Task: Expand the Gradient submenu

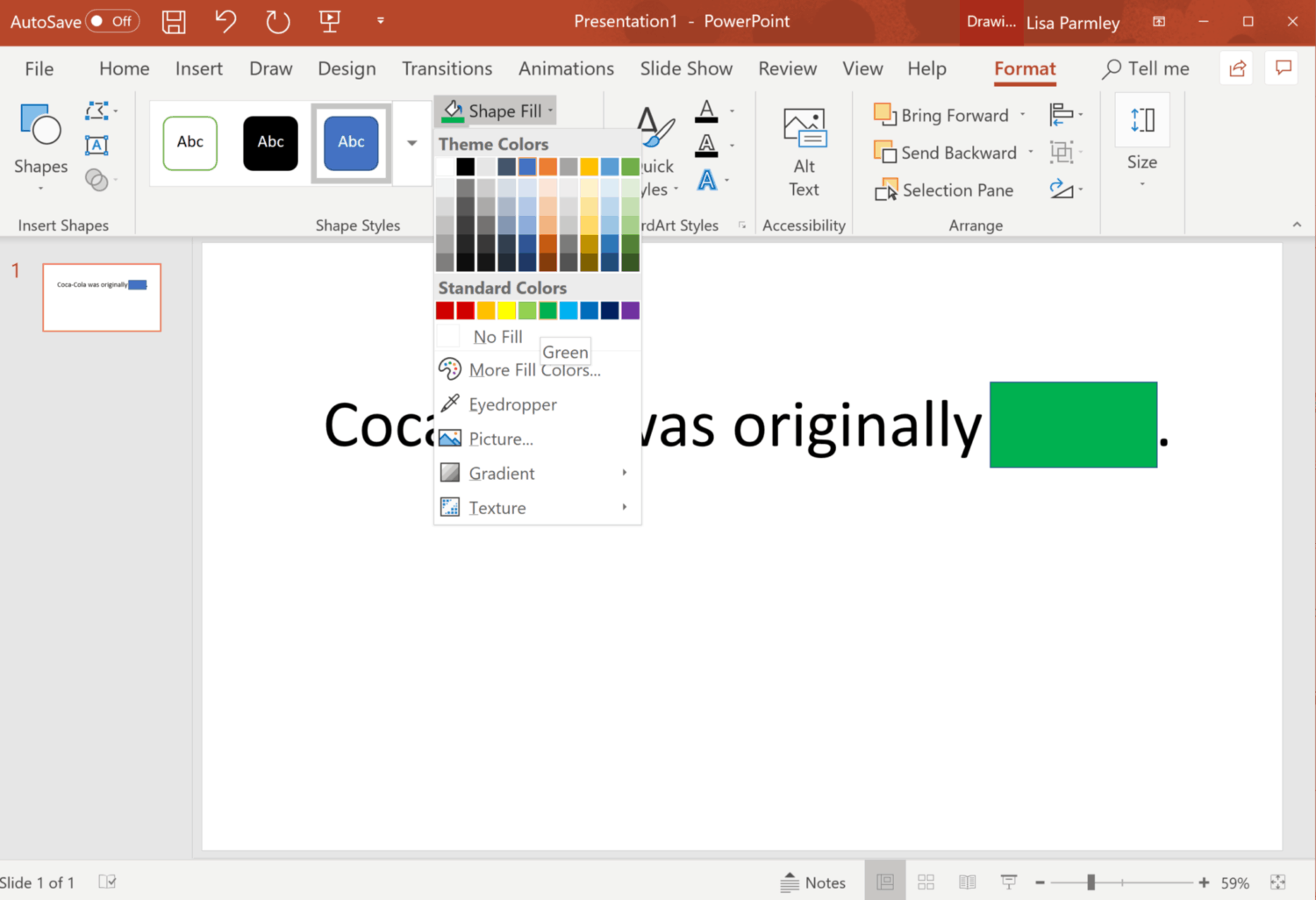Action: pos(538,474)
